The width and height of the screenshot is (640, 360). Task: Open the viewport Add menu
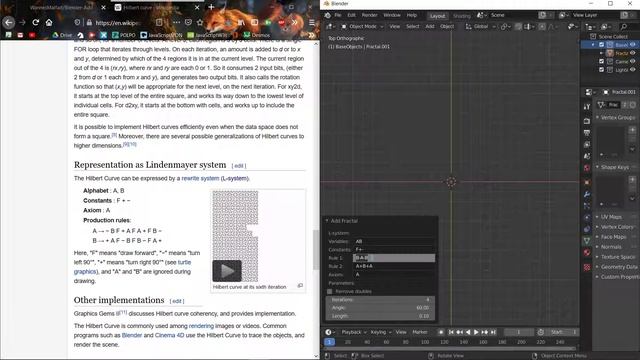click(430, 27)
